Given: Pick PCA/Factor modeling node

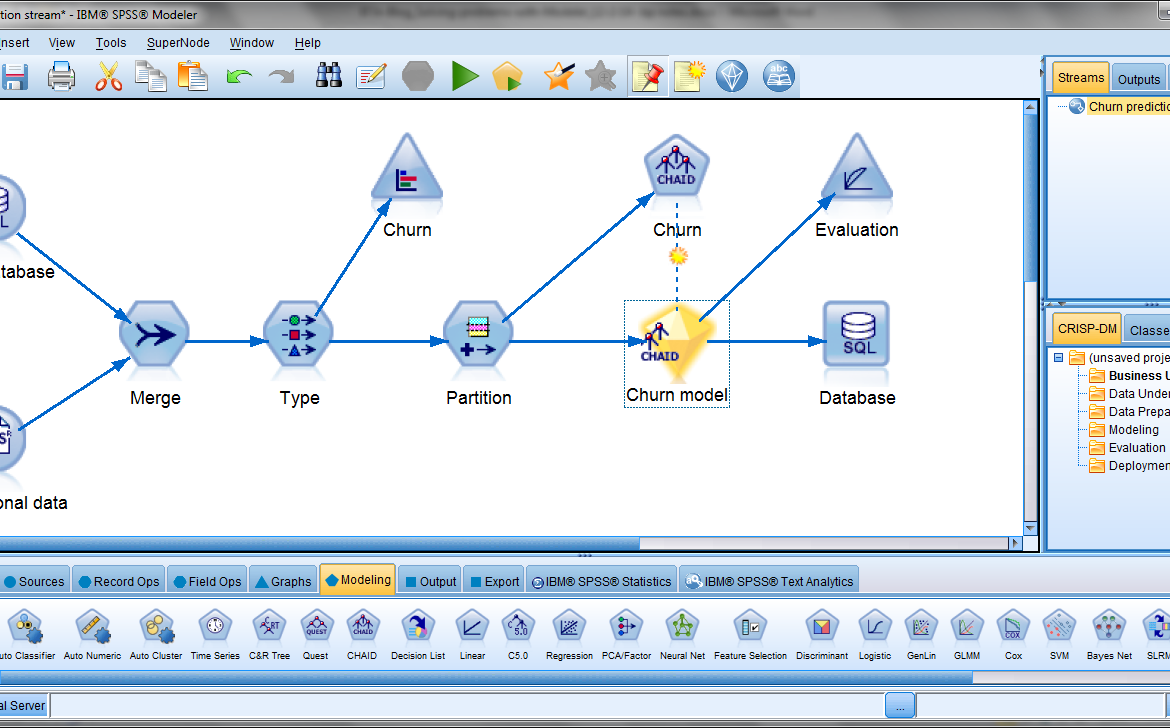Looking at the screenshot, I should (626, 636).
